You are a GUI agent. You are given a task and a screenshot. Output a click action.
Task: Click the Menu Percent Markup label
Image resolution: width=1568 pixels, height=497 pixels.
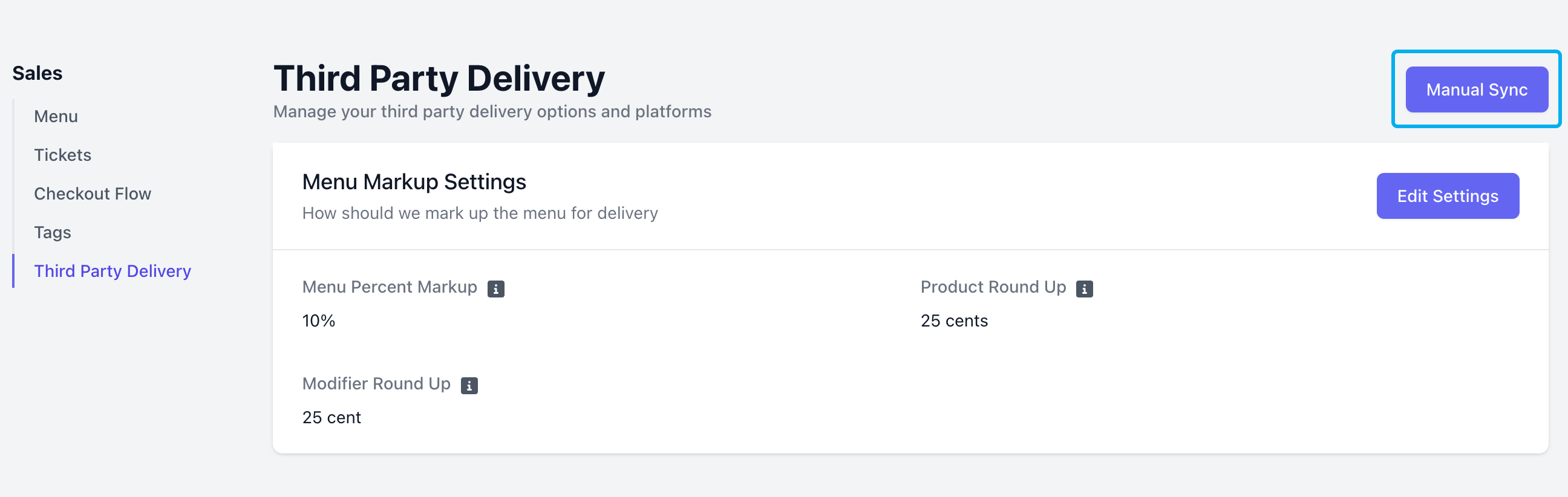click(390, 287)
